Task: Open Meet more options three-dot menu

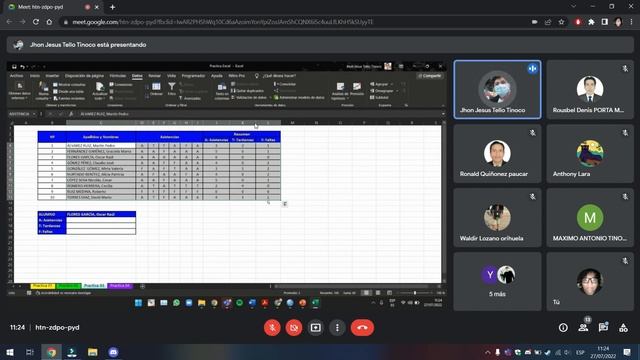Action: click(337, 327)
